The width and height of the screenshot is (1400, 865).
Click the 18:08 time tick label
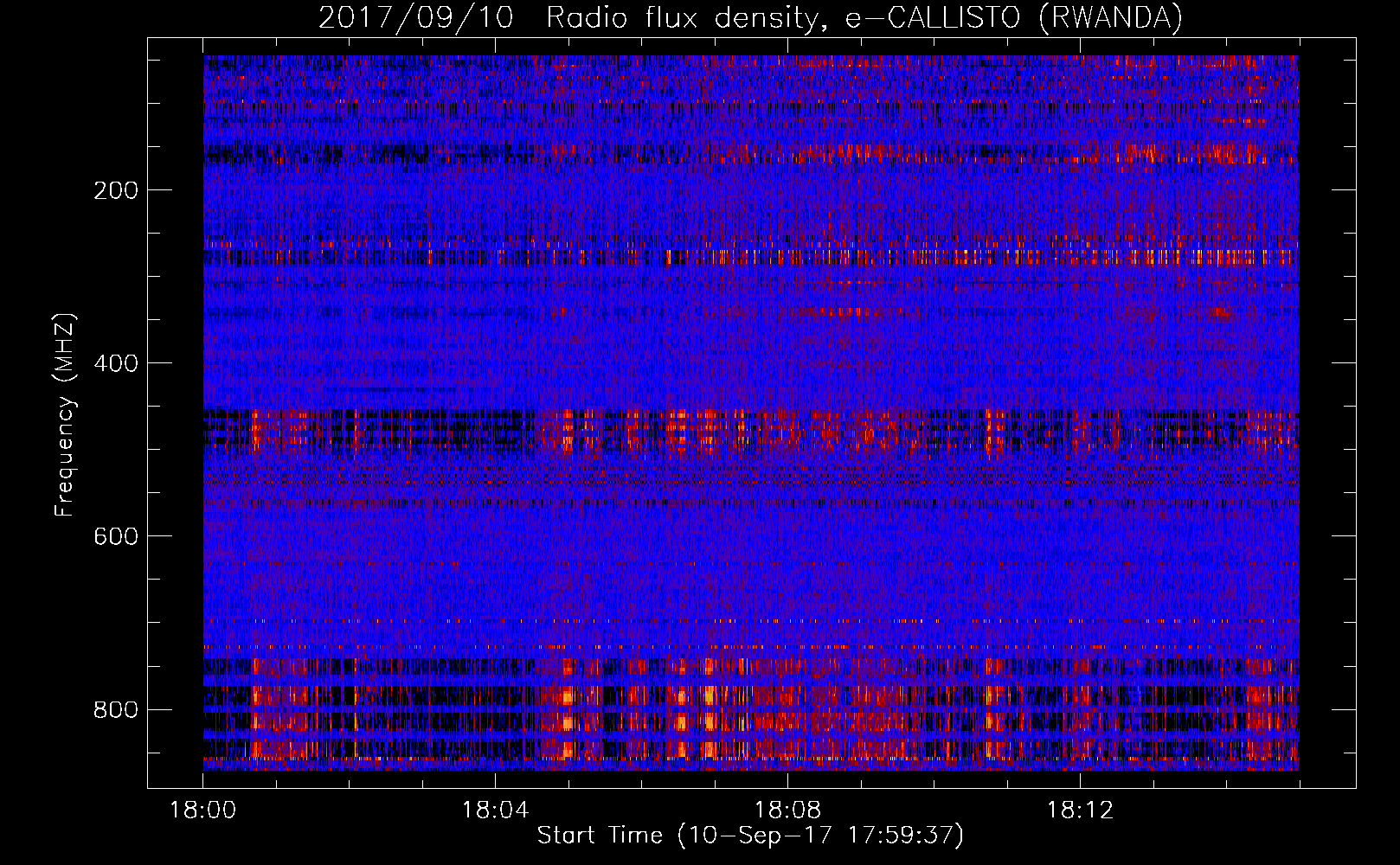[x=787, y=811]
